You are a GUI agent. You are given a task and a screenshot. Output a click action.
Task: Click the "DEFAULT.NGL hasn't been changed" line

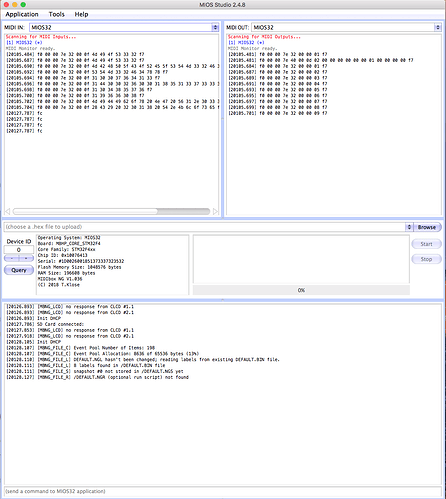(143, 359)
